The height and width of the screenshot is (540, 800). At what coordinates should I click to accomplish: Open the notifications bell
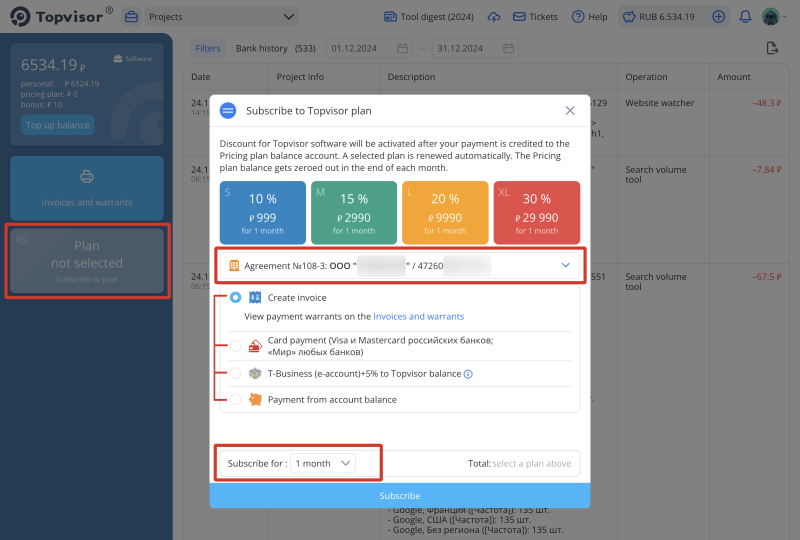745,17
